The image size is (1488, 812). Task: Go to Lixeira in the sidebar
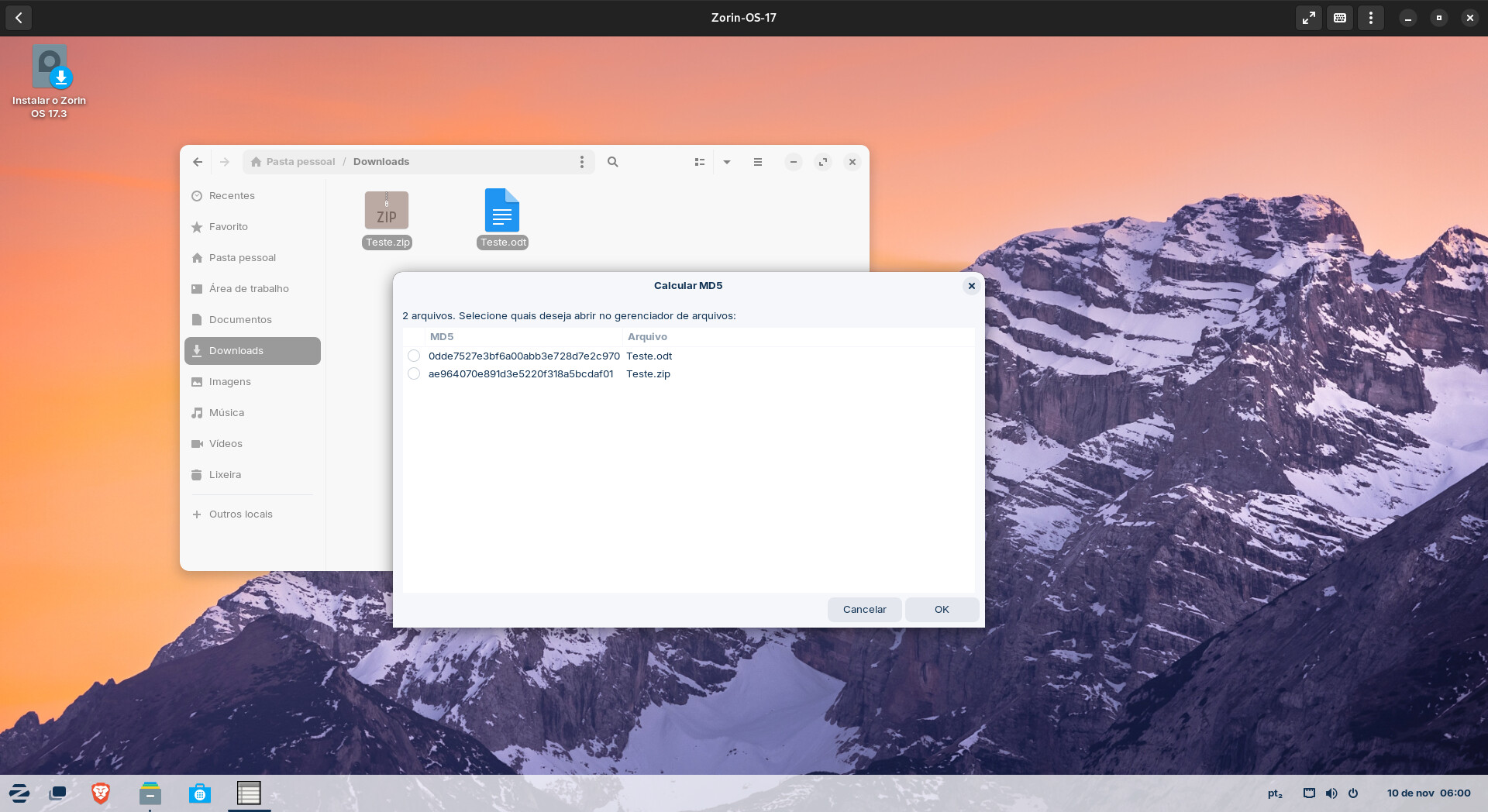pyautogui.click(x=225, y=474)
